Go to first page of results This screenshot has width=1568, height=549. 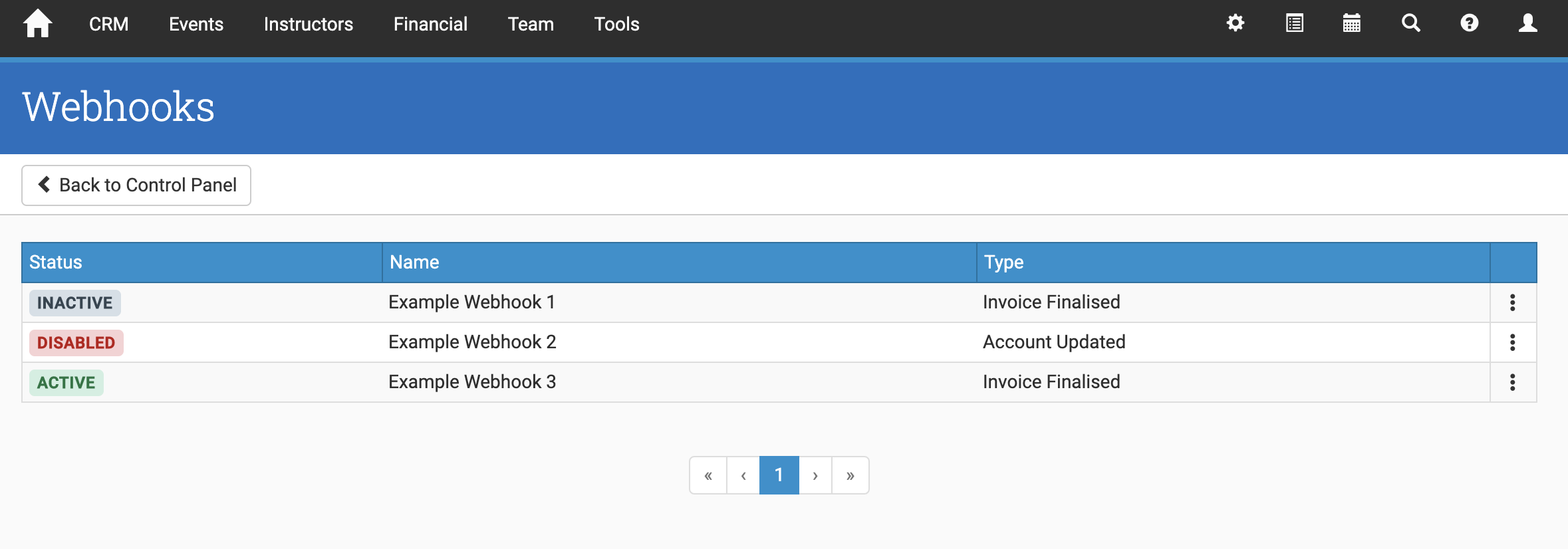coord(708,475)
